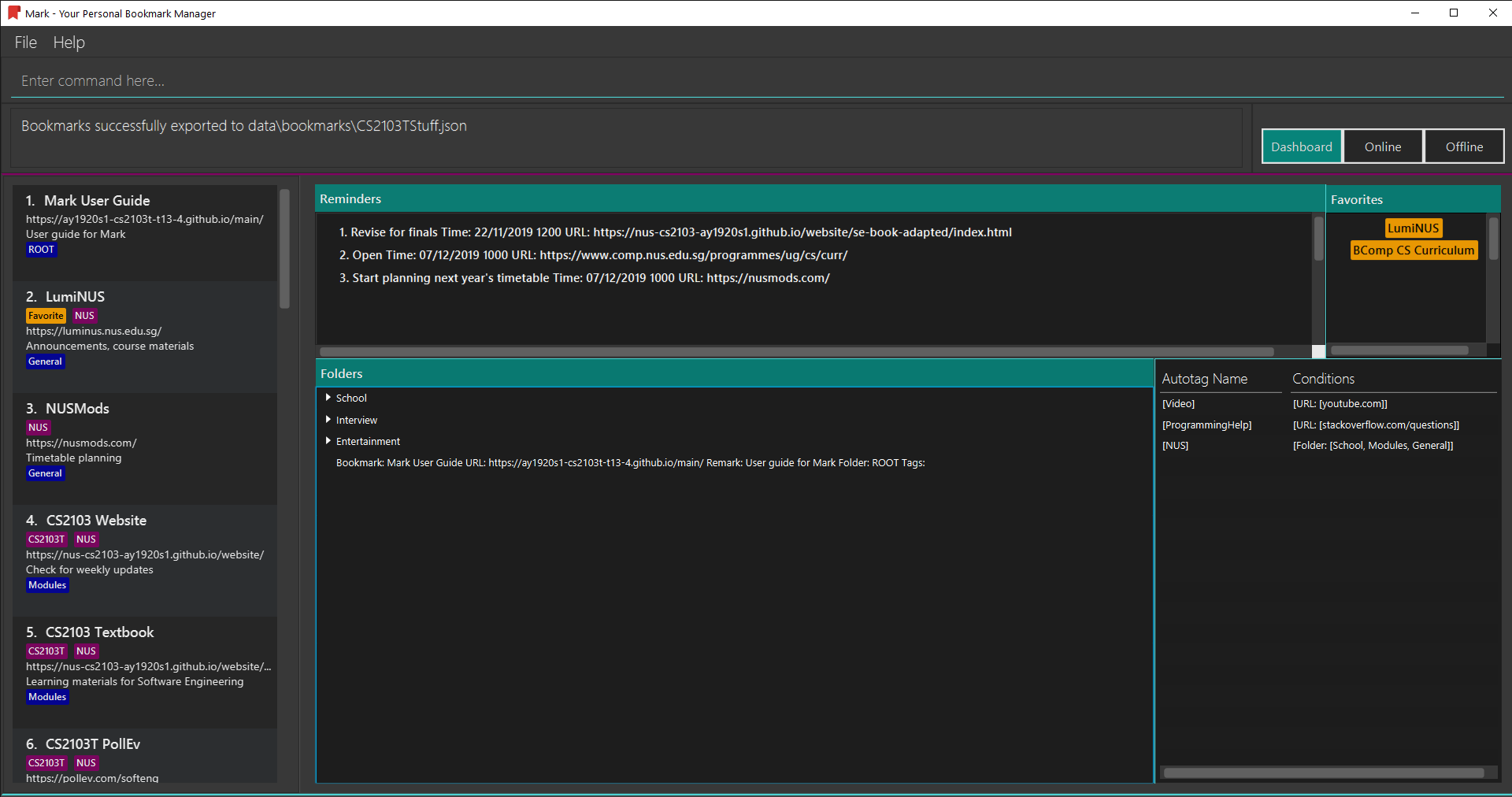Click the nusmods.com URL in bookmark list
1512x797 pixels.
pyautogui.click(x=81, y=443)
